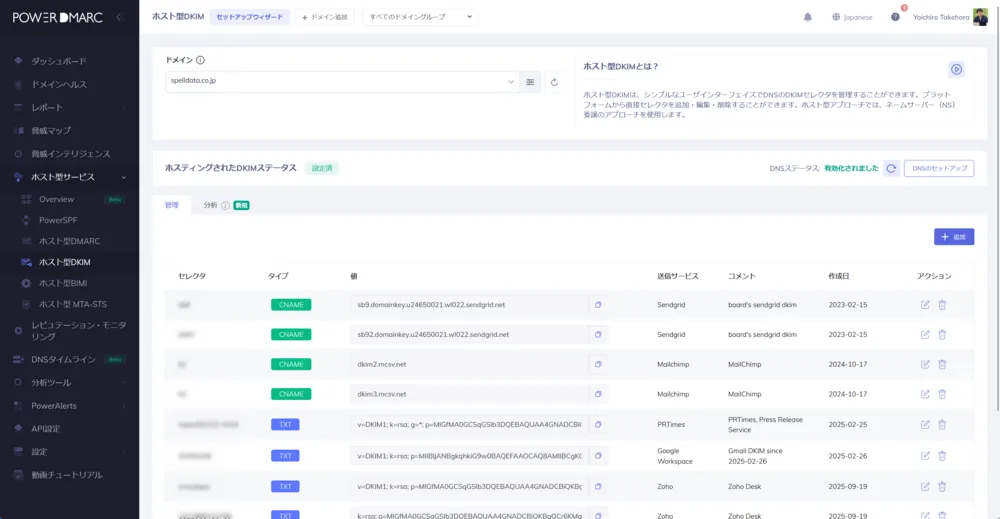The image size is (1000, 519).
Task: Refresh the DNS status
Action: tap(891, 168)
